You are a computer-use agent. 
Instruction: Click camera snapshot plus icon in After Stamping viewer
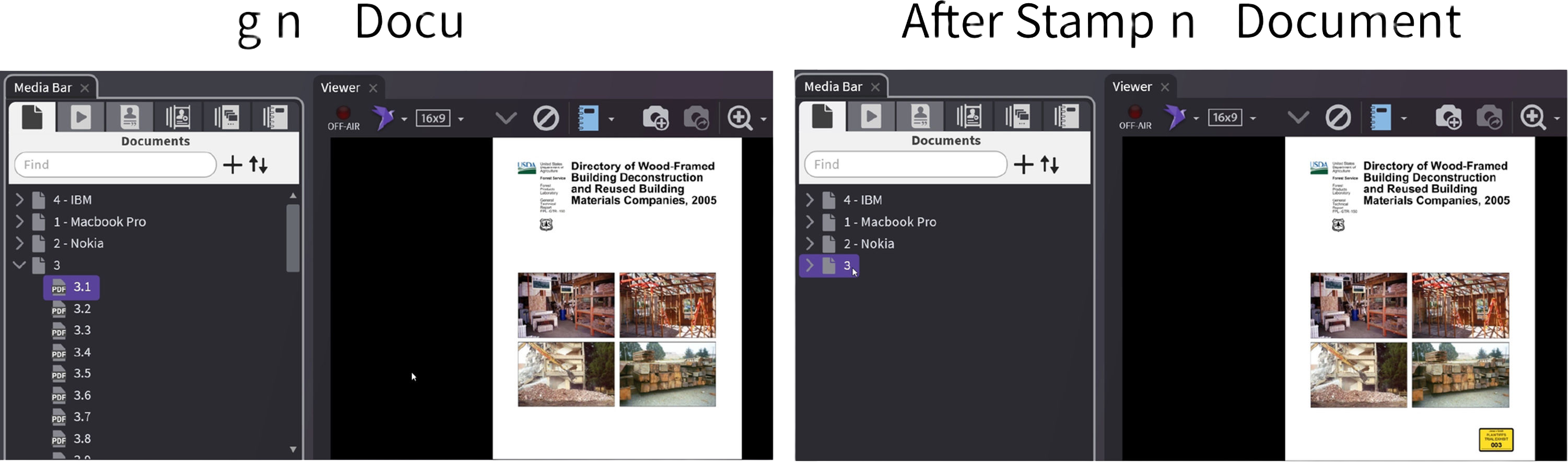[x=1447, y=117]
